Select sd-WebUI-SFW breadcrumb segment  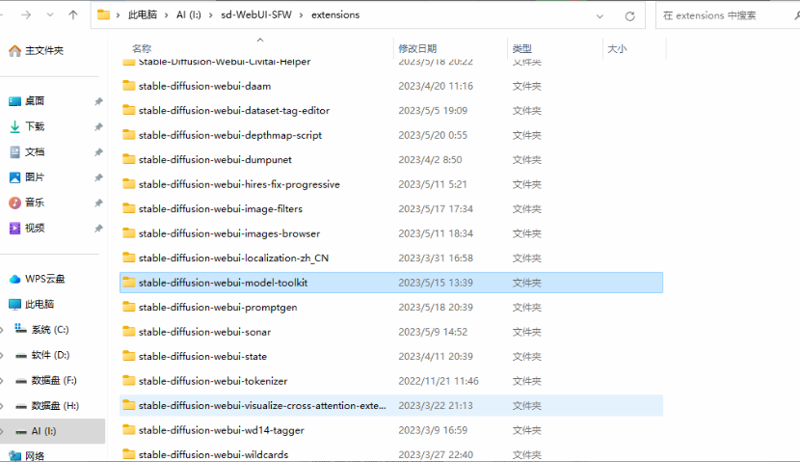tap(256, 15)
